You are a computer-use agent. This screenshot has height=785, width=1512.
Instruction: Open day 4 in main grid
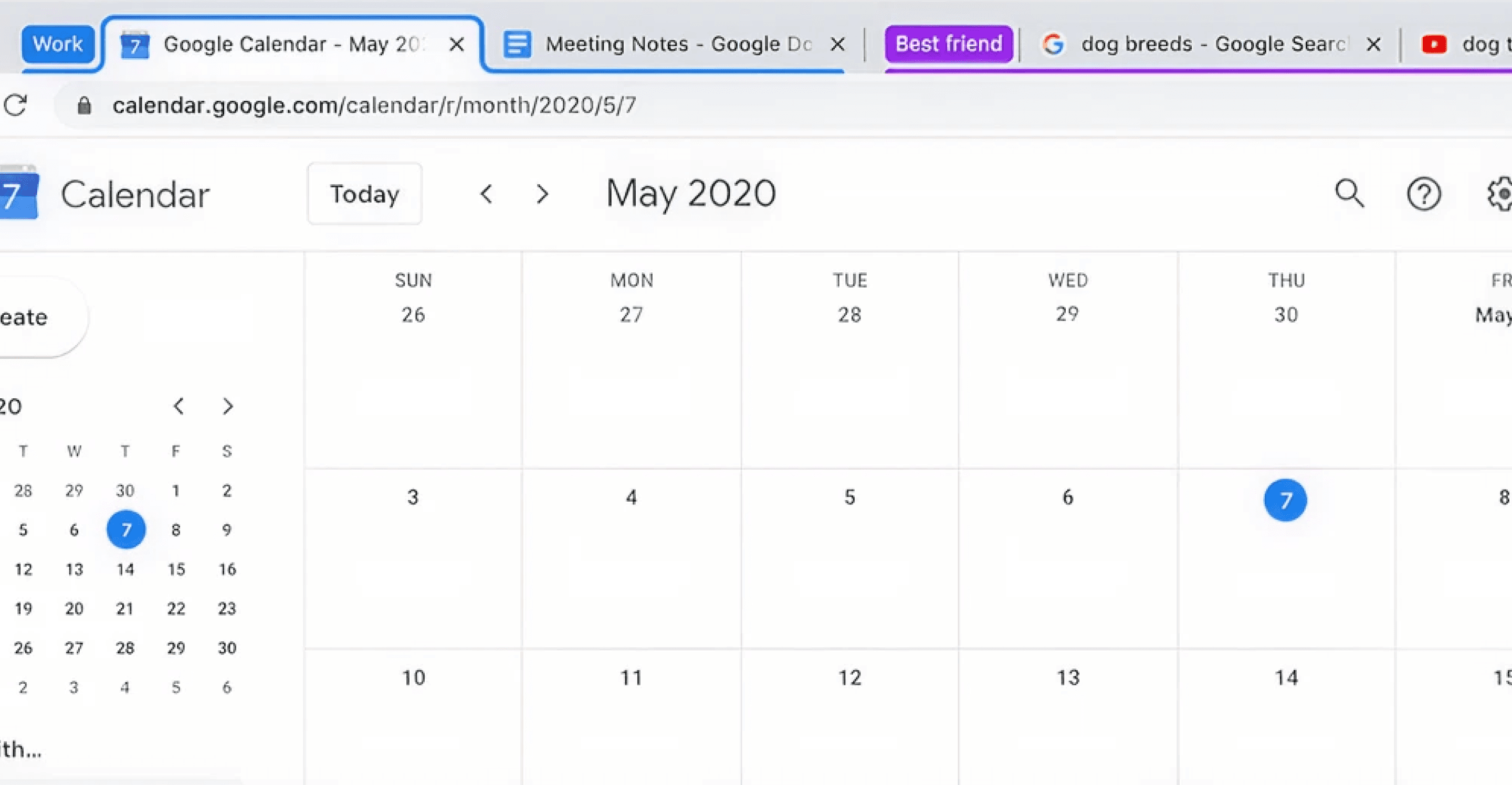632,497
